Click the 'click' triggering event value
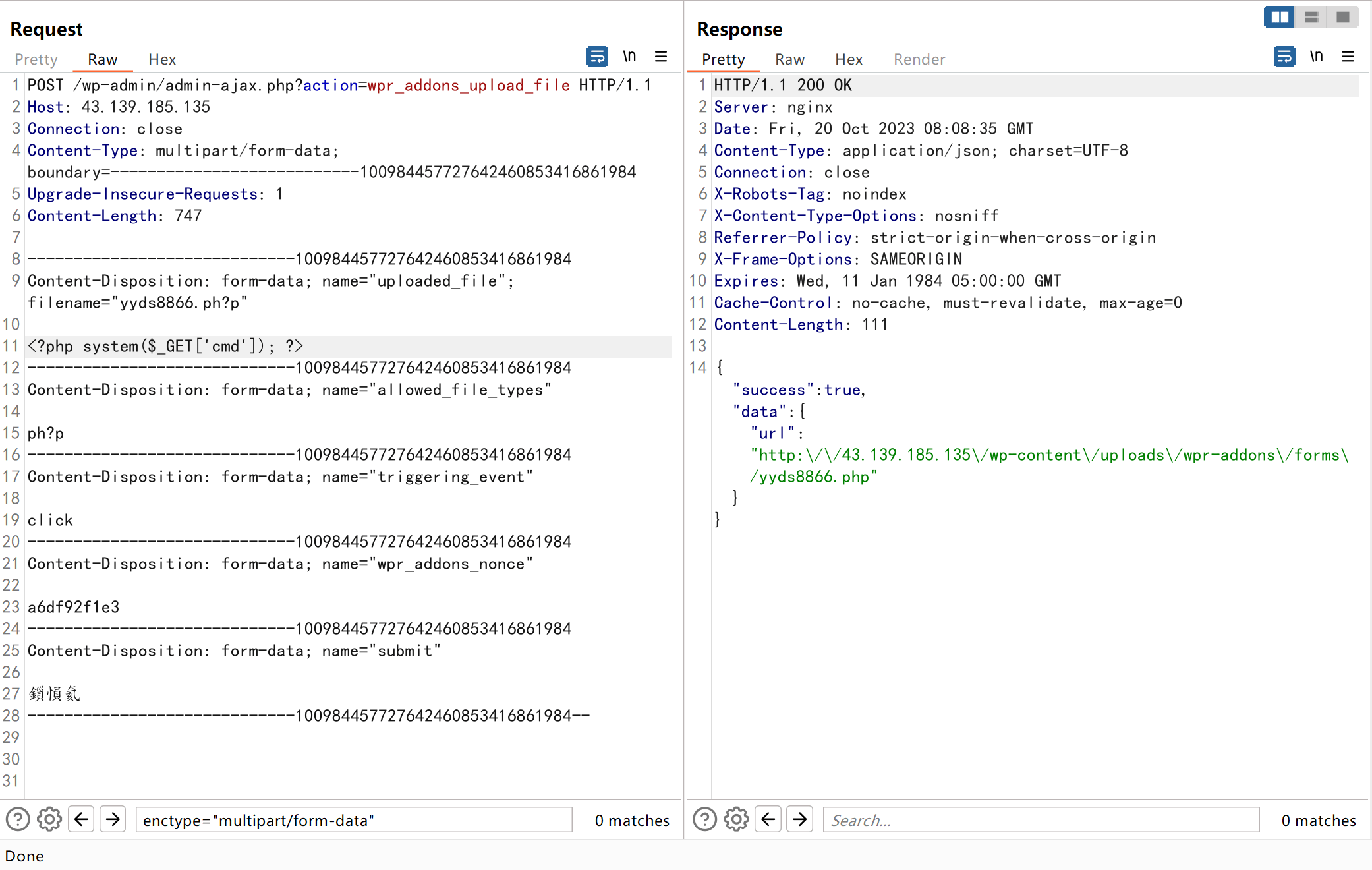Screen dimensions: 1372x870 click(50, 521)
